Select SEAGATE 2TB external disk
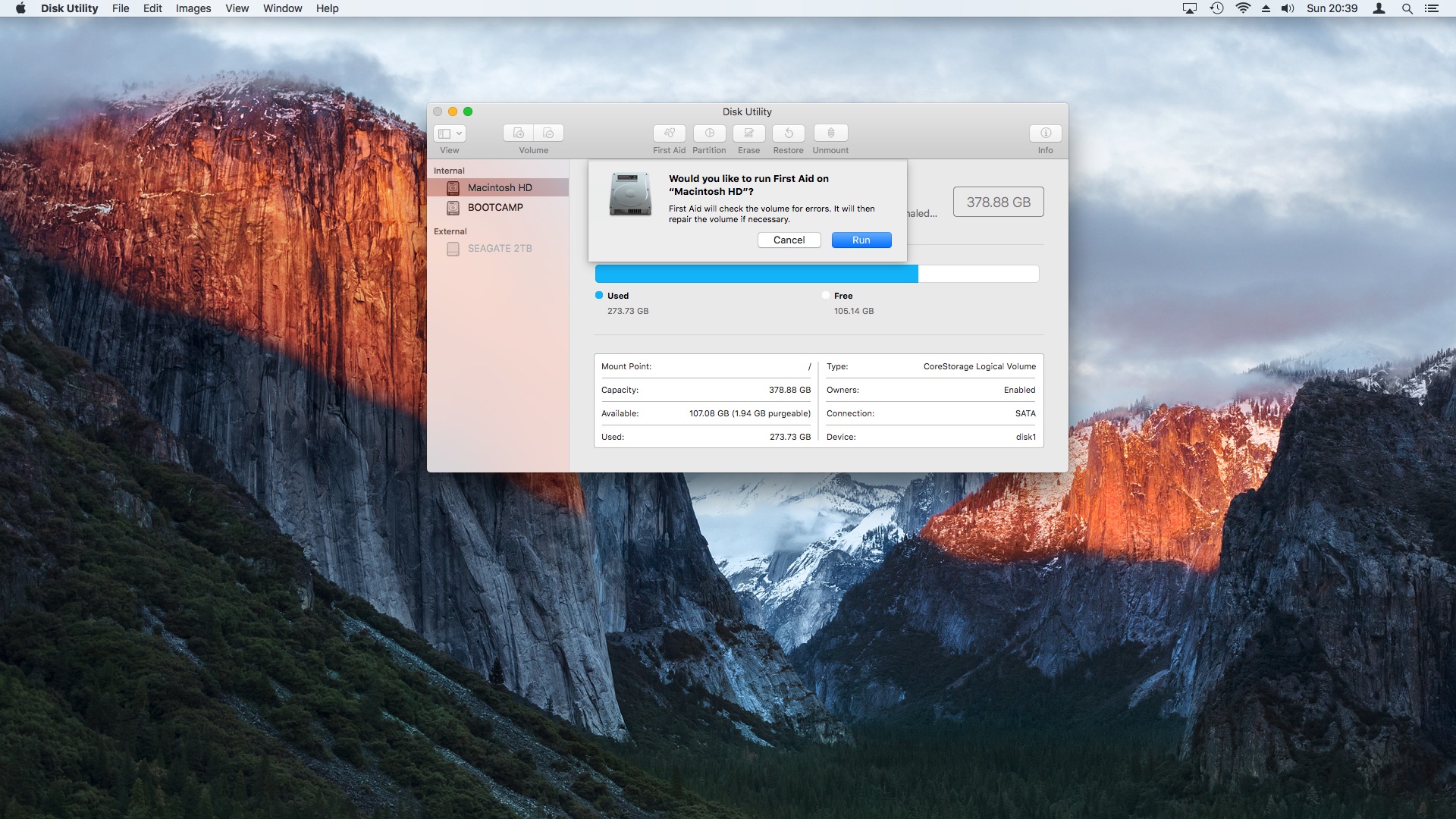This screenshot has height=819, width=1456. pyautogui.click(x=497, y=248)
